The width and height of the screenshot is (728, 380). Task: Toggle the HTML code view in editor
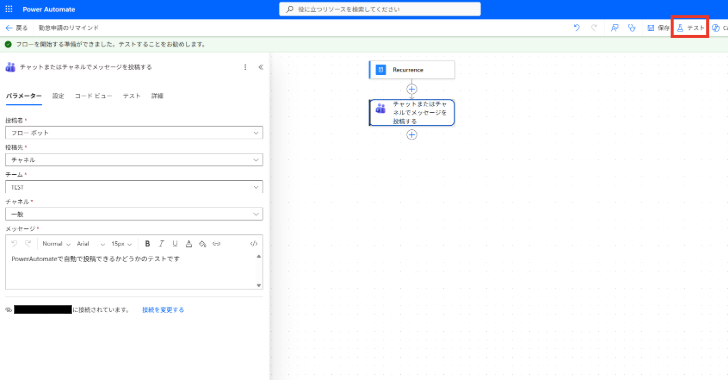coord(254,243)
